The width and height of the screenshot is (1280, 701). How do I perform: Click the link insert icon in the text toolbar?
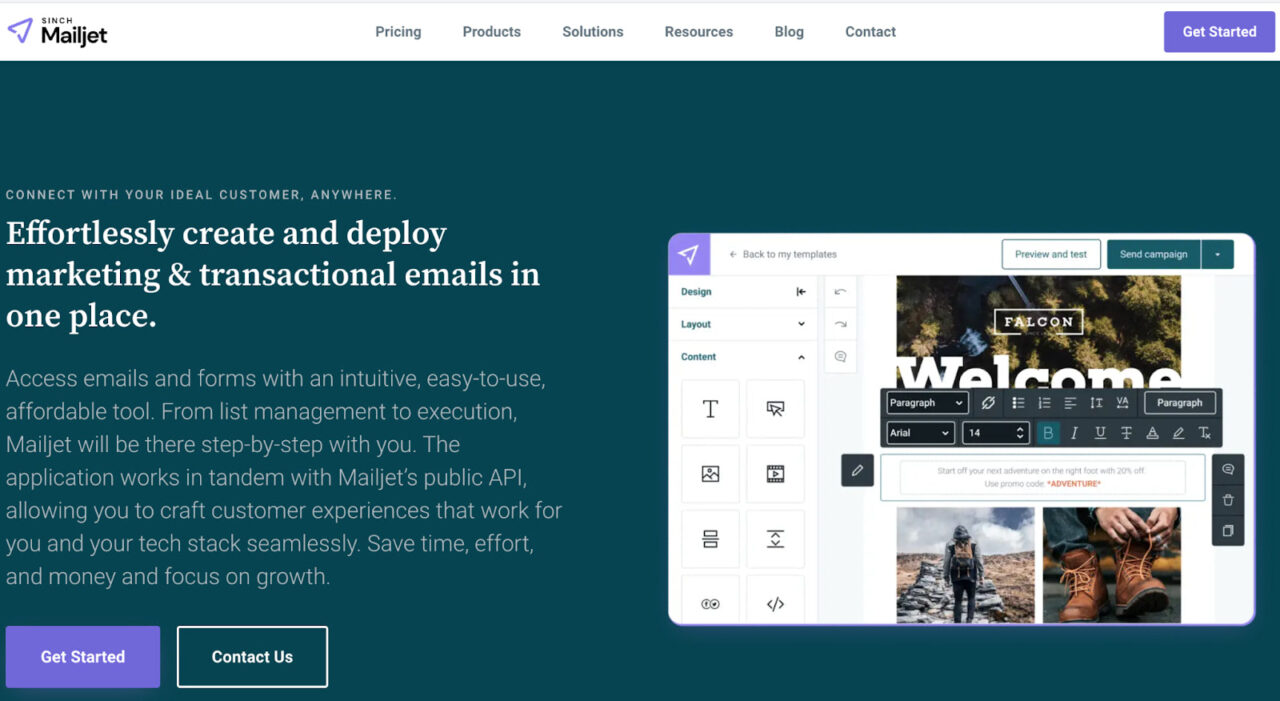click(x=988, y=403)
